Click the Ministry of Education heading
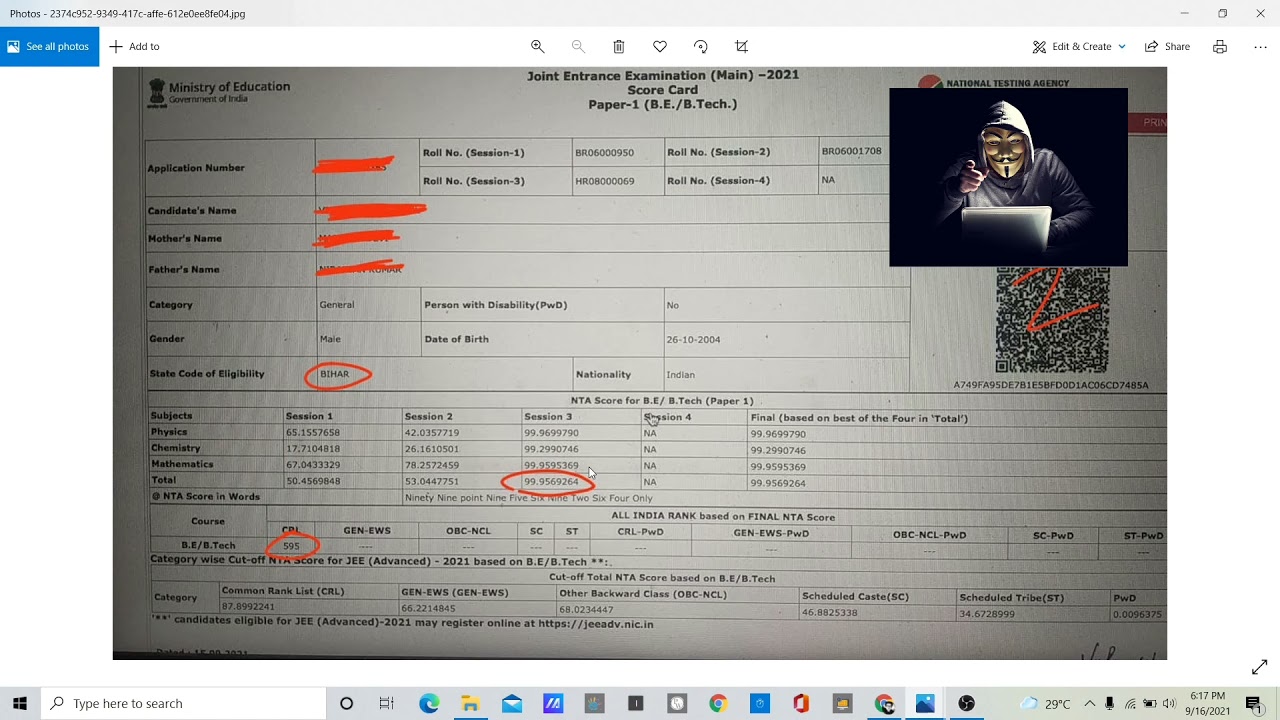The height and width of the screenshot is (720, 1280). point(229,87)
